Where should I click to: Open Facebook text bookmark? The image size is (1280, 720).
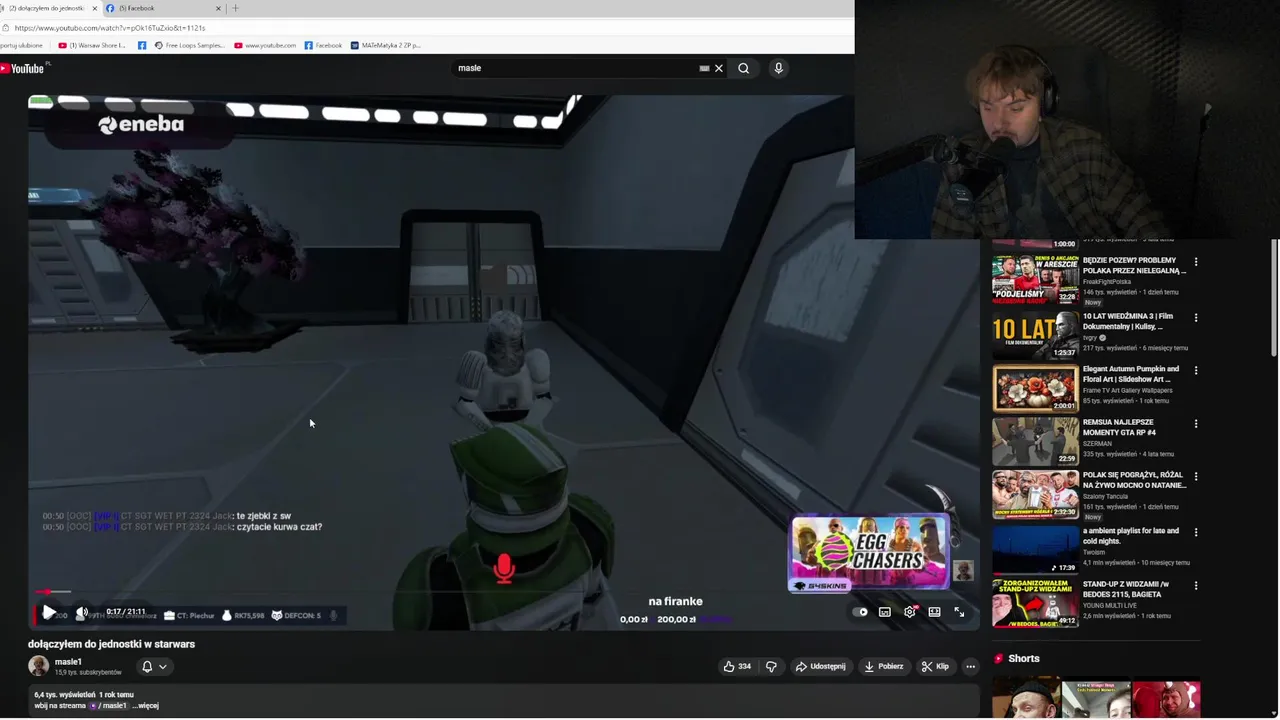coord(323,45)
